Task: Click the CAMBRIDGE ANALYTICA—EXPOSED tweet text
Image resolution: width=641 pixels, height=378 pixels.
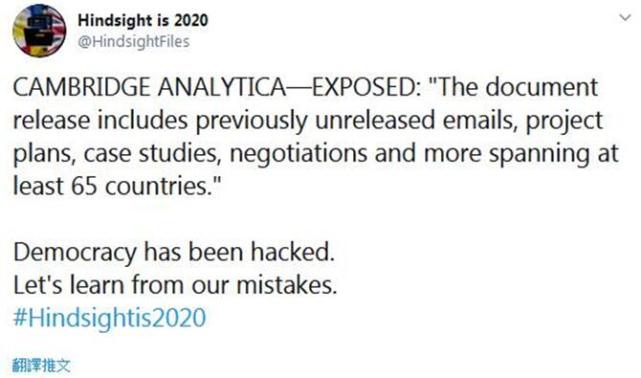Action: [x=316, y=136]
